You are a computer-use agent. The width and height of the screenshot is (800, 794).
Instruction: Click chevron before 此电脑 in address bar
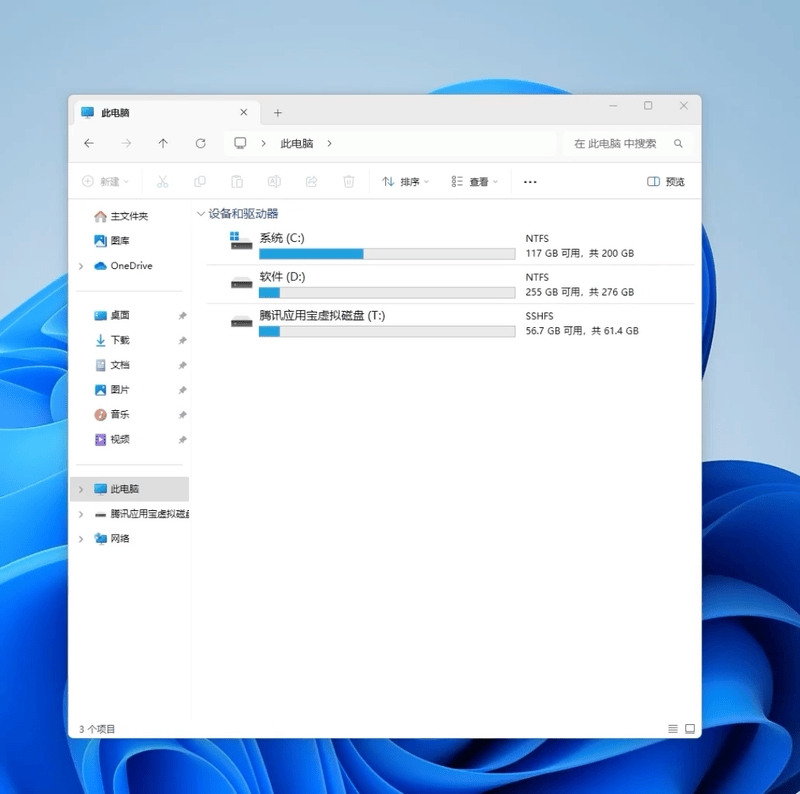point(263,143)
